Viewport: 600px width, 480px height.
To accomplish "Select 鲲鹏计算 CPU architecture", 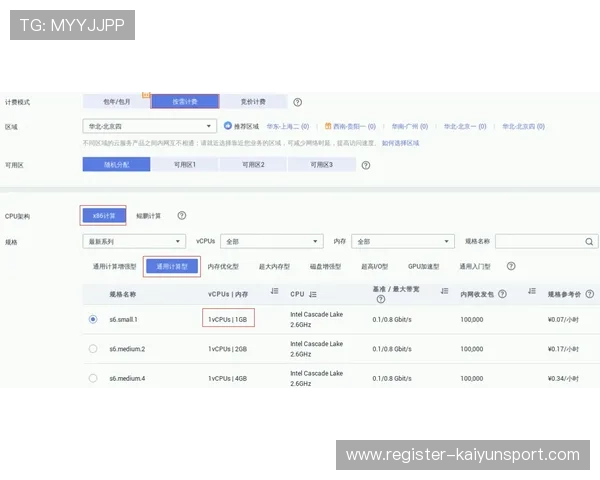I will coord(148,216).
